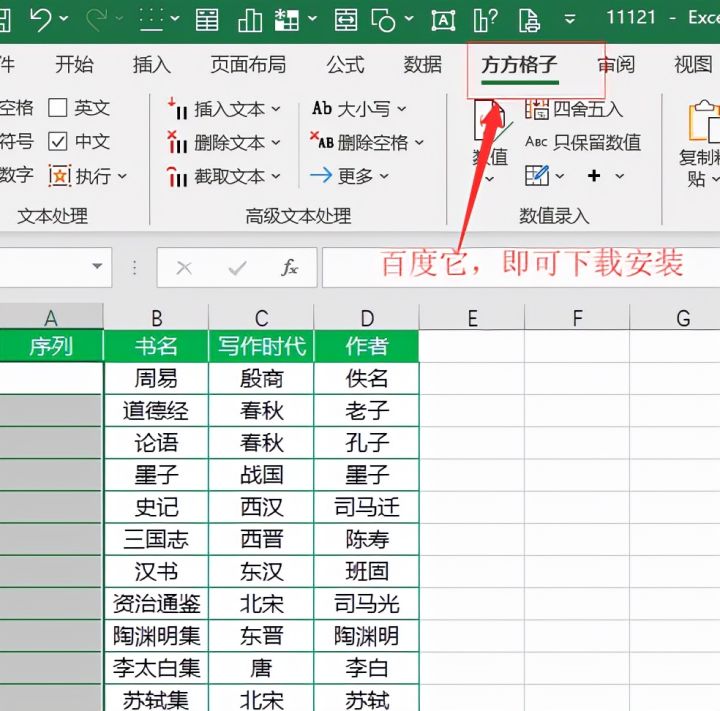Click the 写作时代 header cell
The width and height of the screenshot is (720, 711).
click(261, 346)
